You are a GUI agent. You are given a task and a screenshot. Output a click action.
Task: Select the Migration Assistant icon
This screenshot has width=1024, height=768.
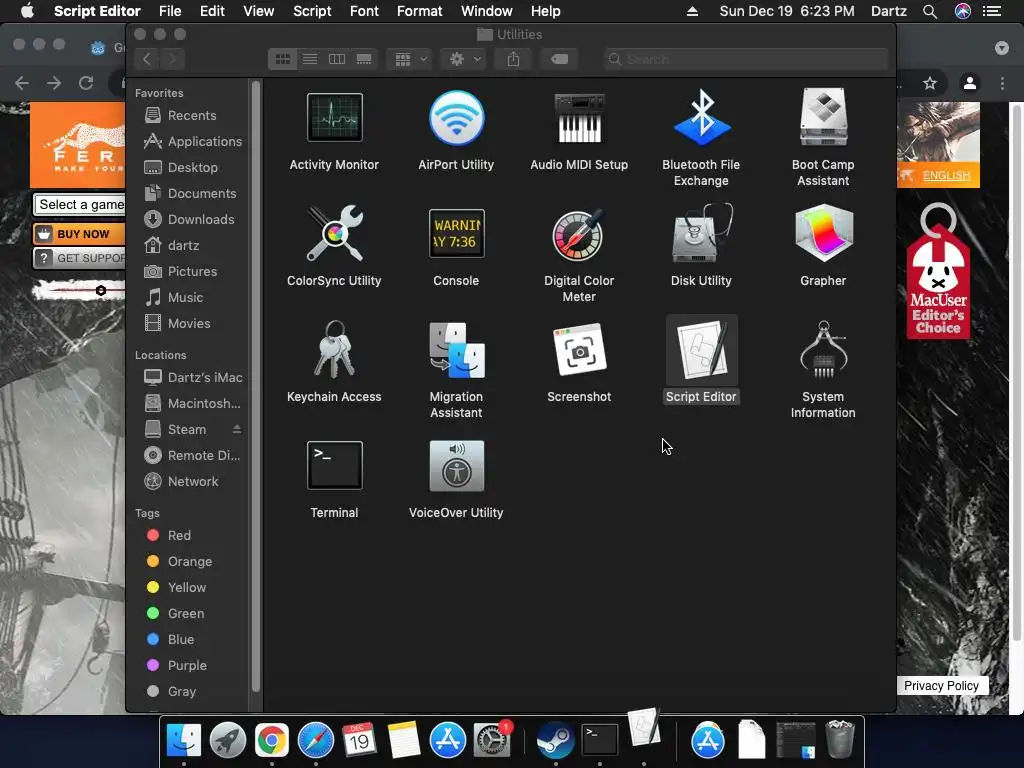(x=456, y=349)
